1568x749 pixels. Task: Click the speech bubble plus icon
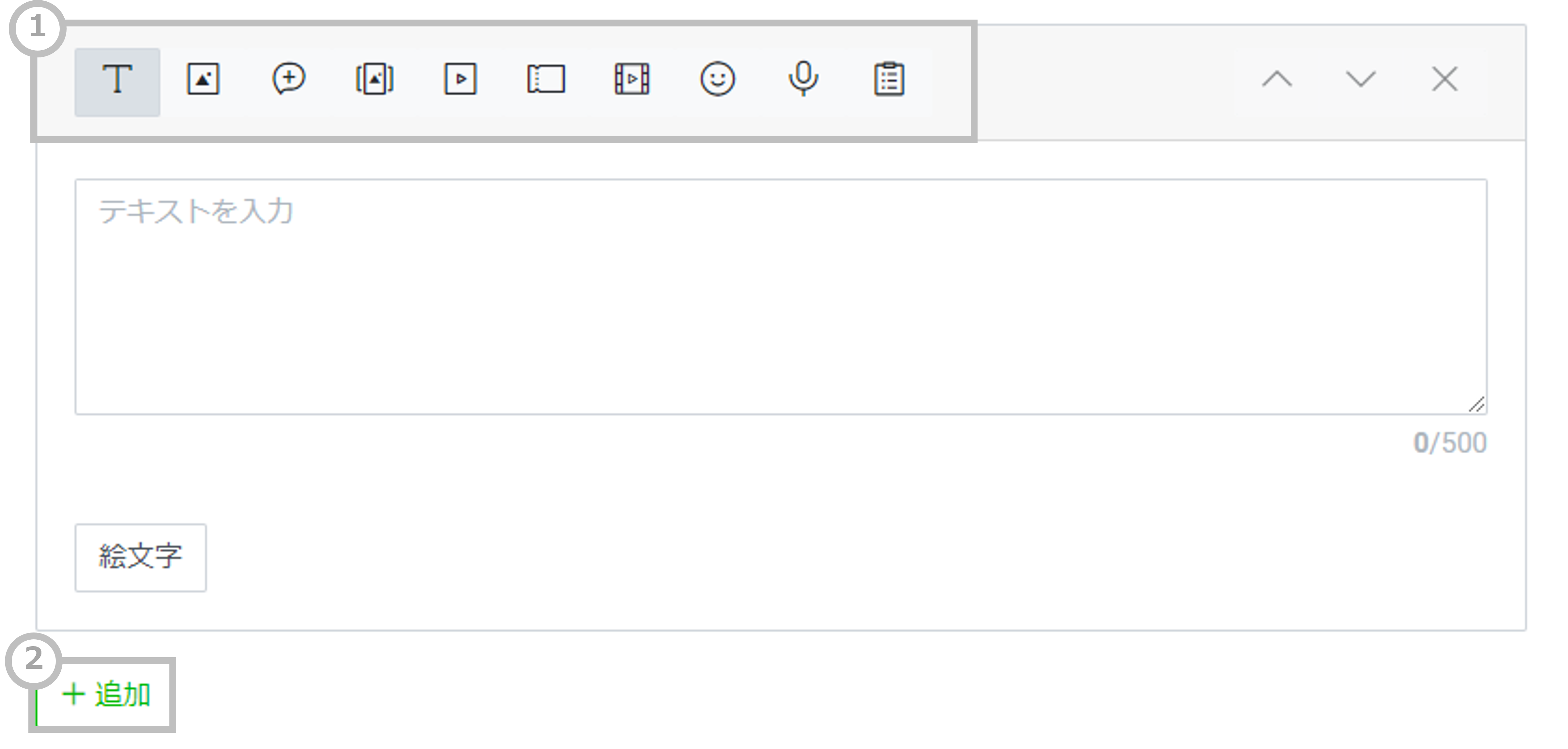(x=289, y=79)
